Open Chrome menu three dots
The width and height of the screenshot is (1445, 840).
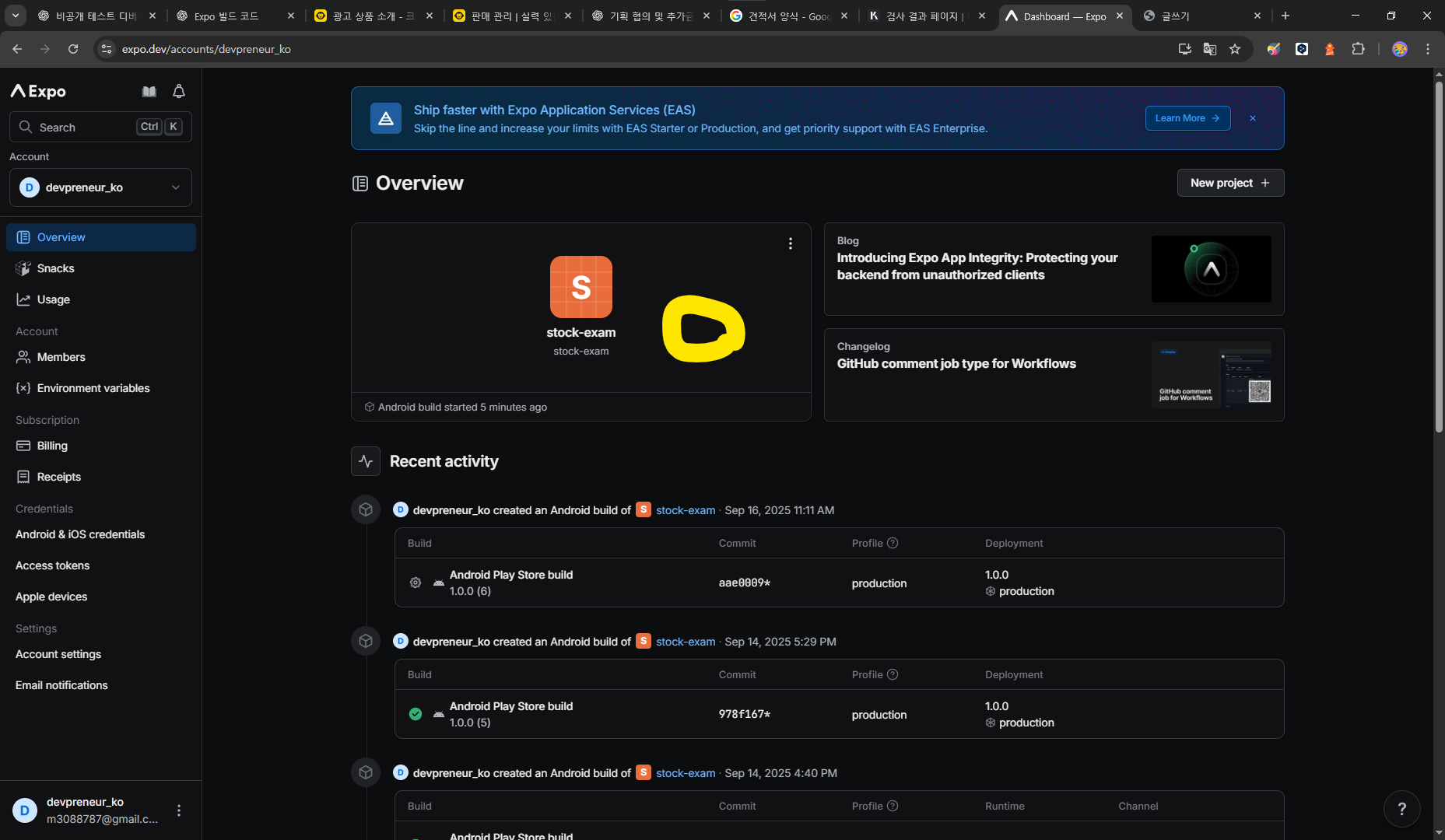tap(1428, 49)
